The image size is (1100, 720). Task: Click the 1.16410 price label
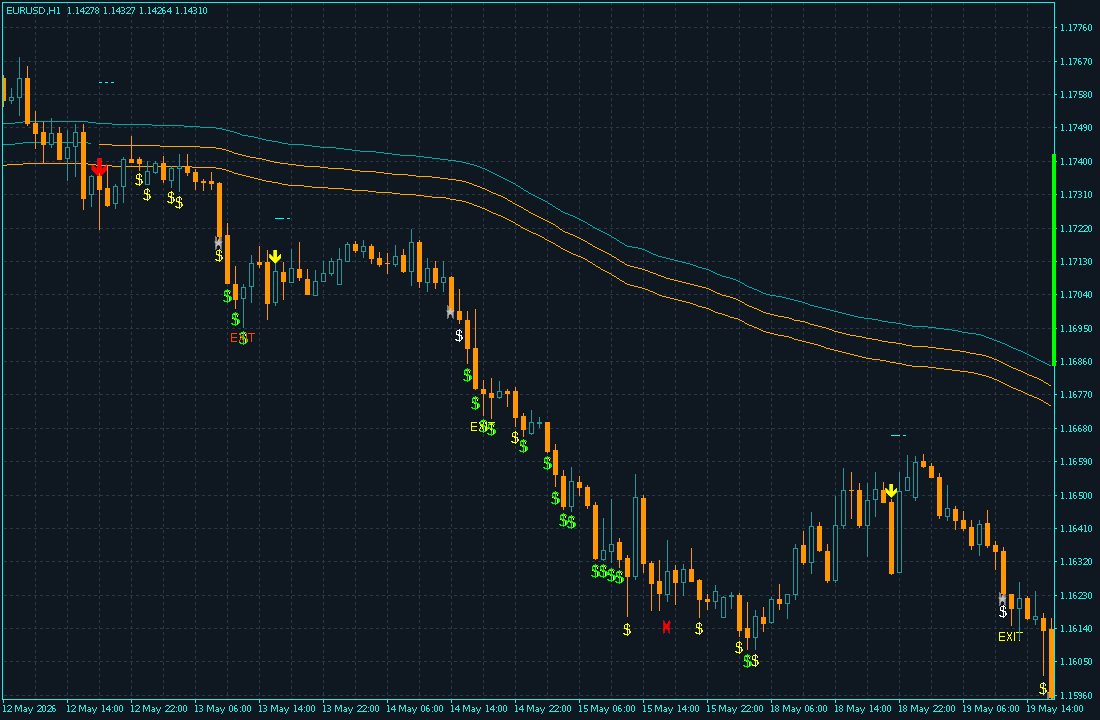1075,528
